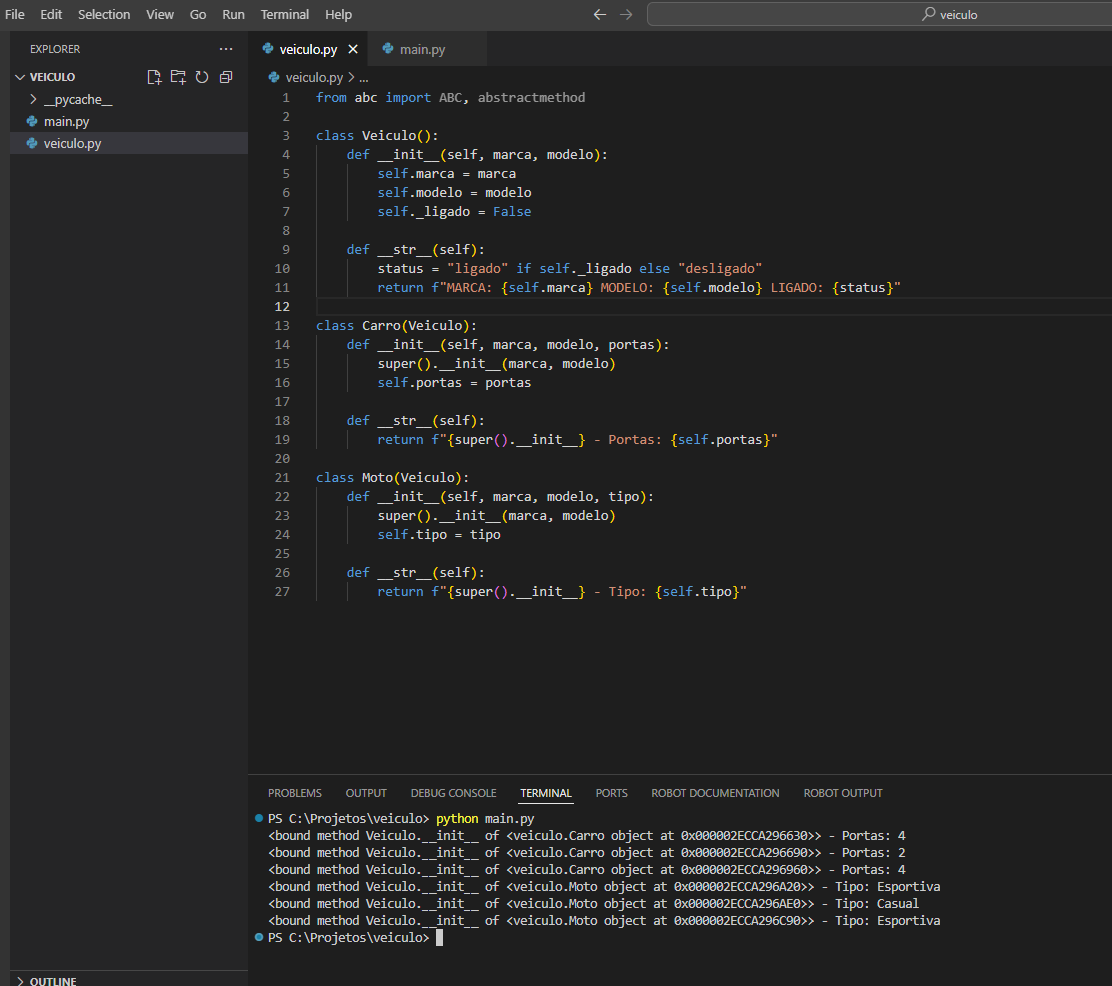Click the "from abc import ABC, abstractmethod" line
The width and height of the screenshot is (1112, 986).
pyautogui.click(x=450, y=97)
